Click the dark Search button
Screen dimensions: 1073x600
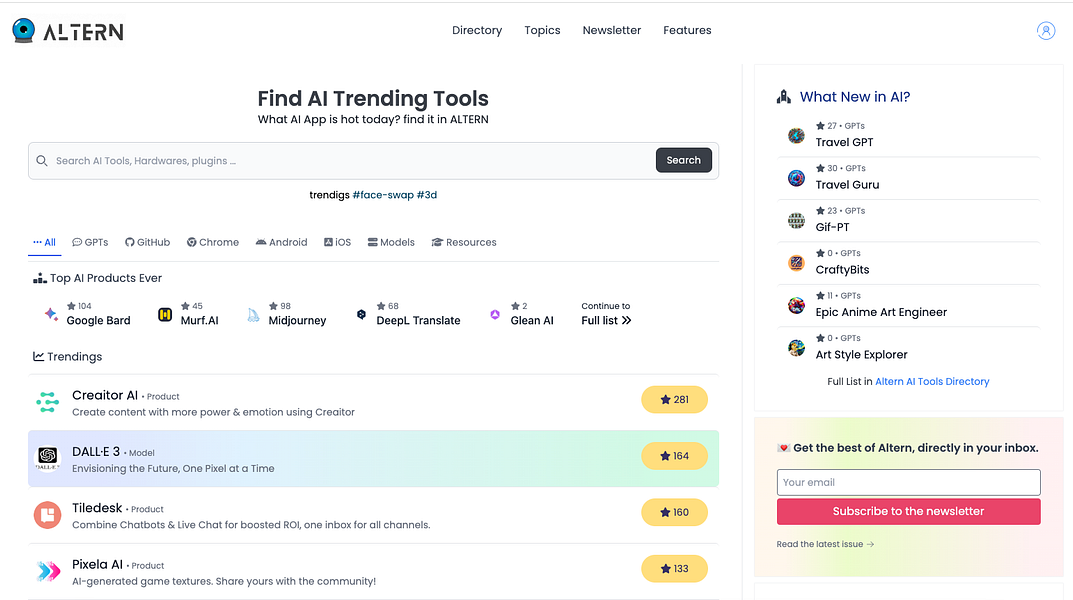(684, 160)
